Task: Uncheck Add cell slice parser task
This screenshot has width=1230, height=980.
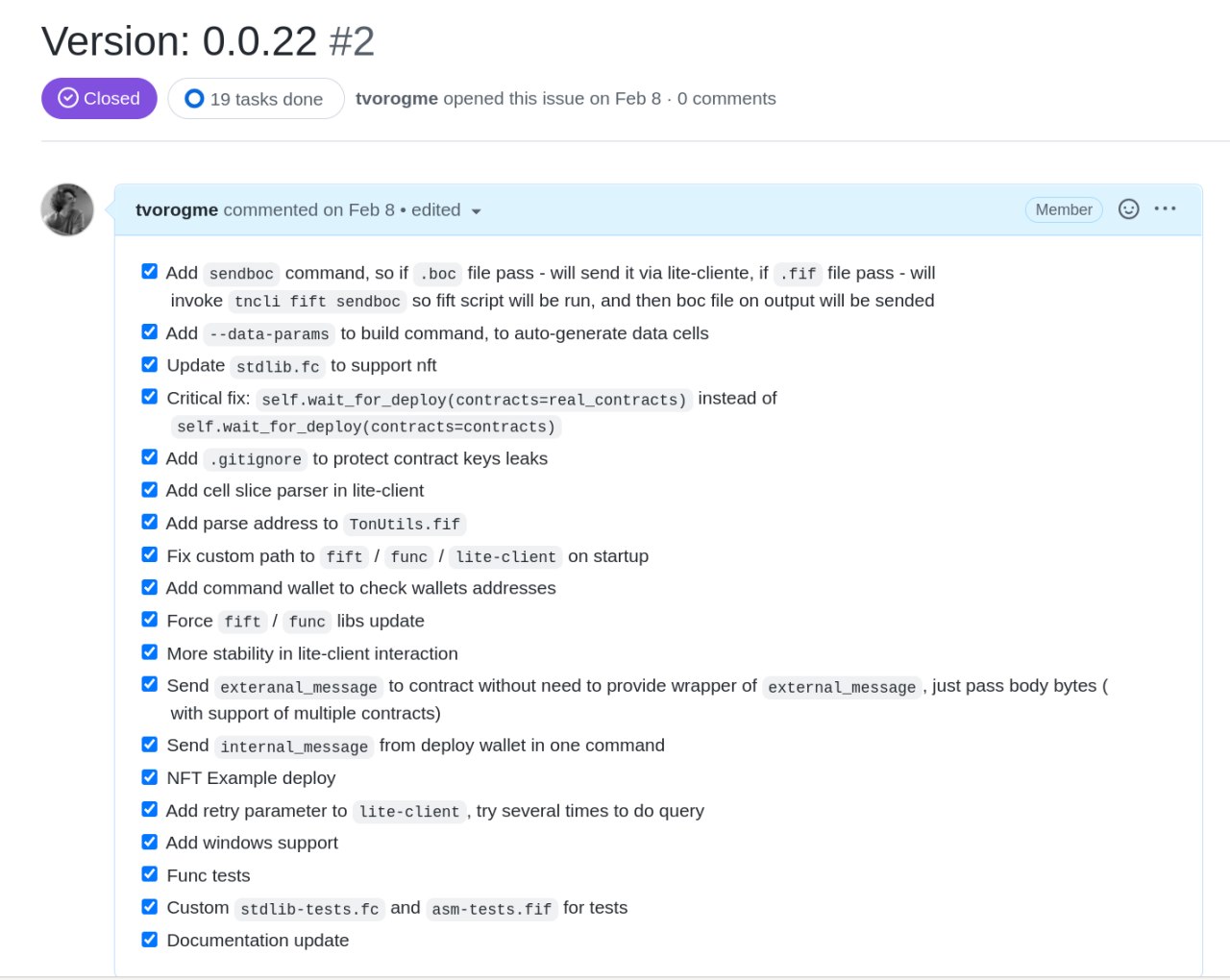Action: click(x=150, y=489)
